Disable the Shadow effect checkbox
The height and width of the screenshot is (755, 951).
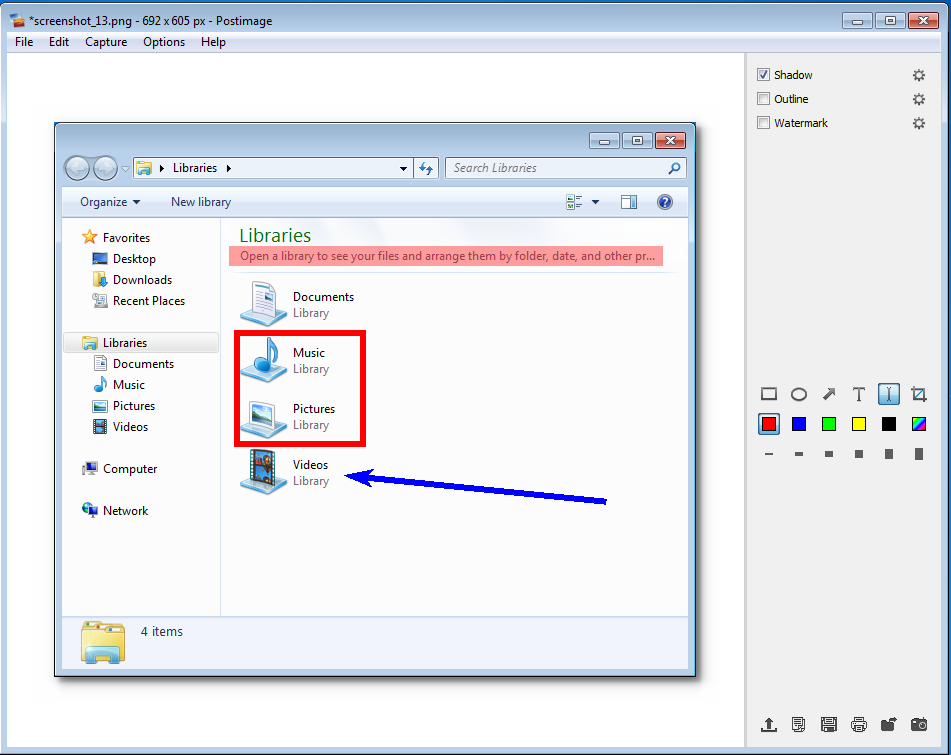click(x=764, y=74)
